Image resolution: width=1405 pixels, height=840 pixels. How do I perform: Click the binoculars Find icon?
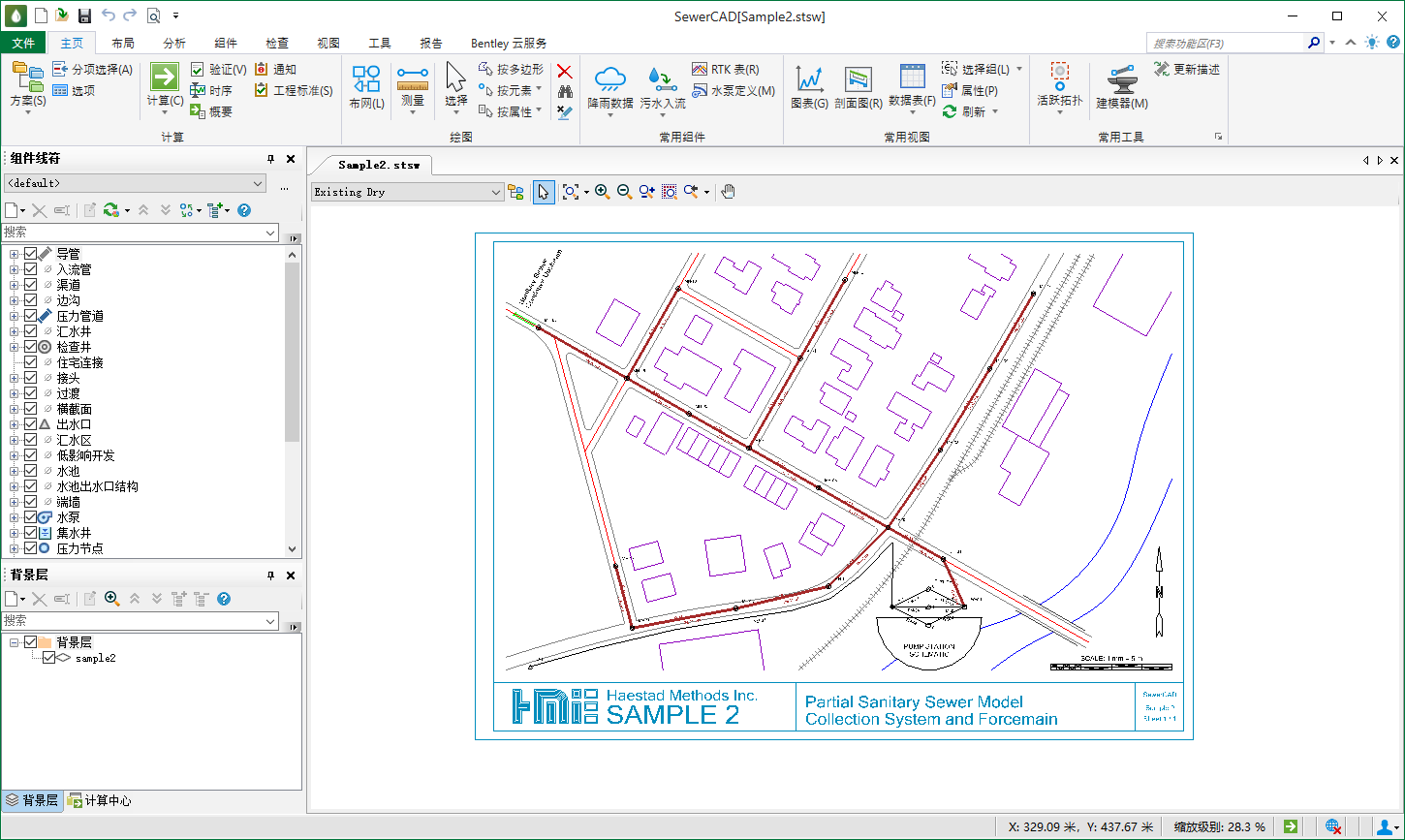pyautogui.click(x=565, y=91)
